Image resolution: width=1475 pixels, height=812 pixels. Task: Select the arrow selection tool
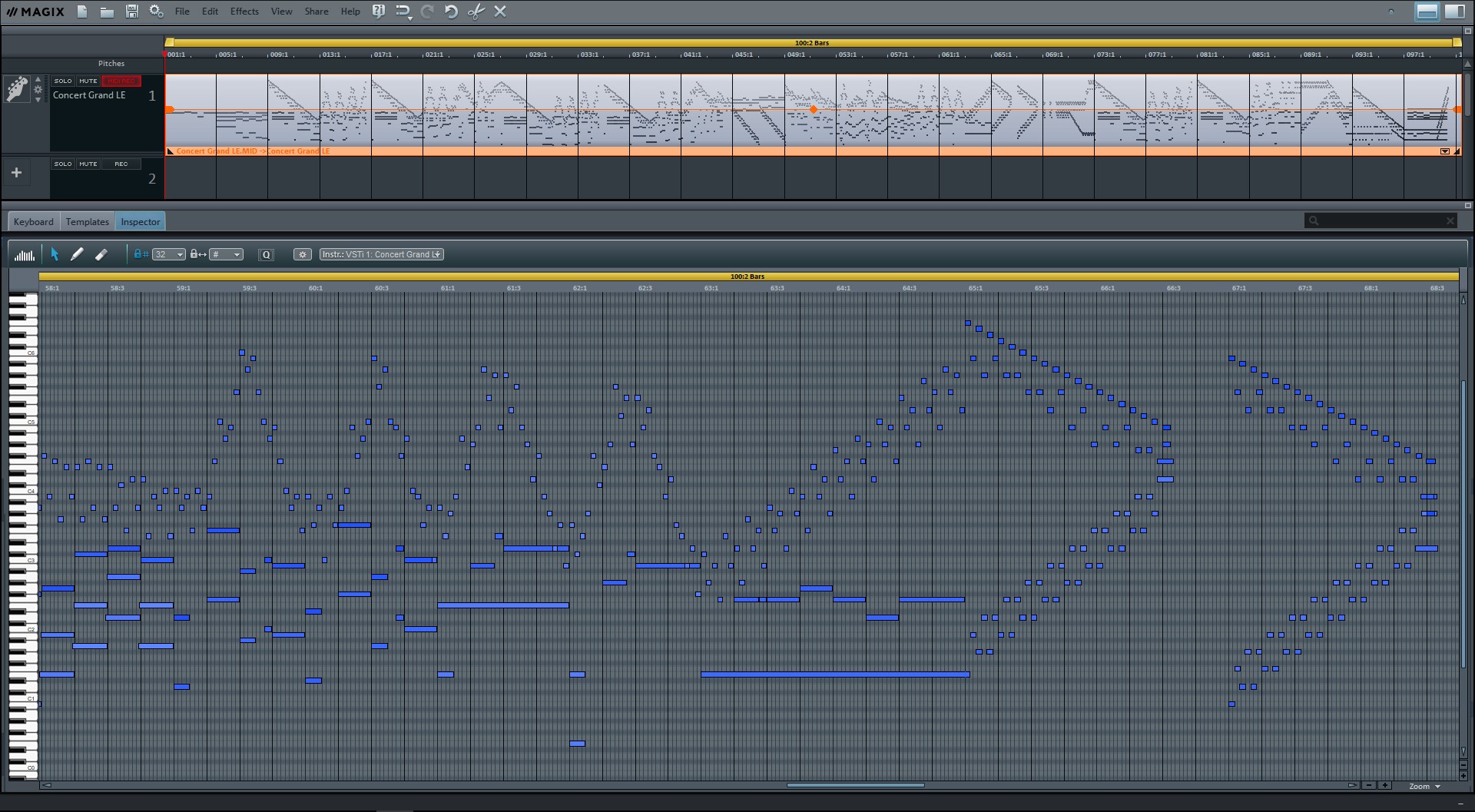point(54,254)
